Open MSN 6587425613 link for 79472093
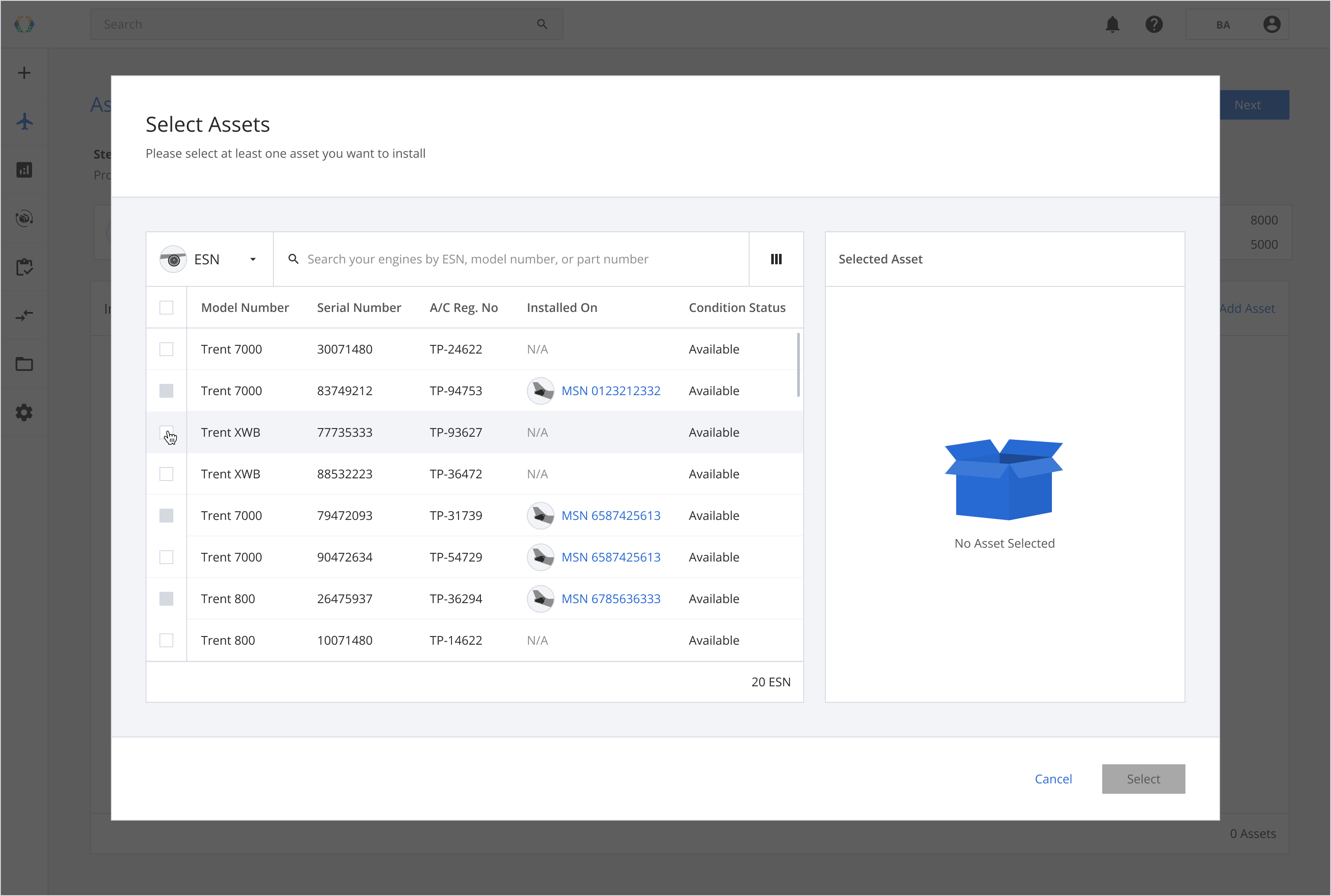The image size is (1331, 896). (611, 516)
